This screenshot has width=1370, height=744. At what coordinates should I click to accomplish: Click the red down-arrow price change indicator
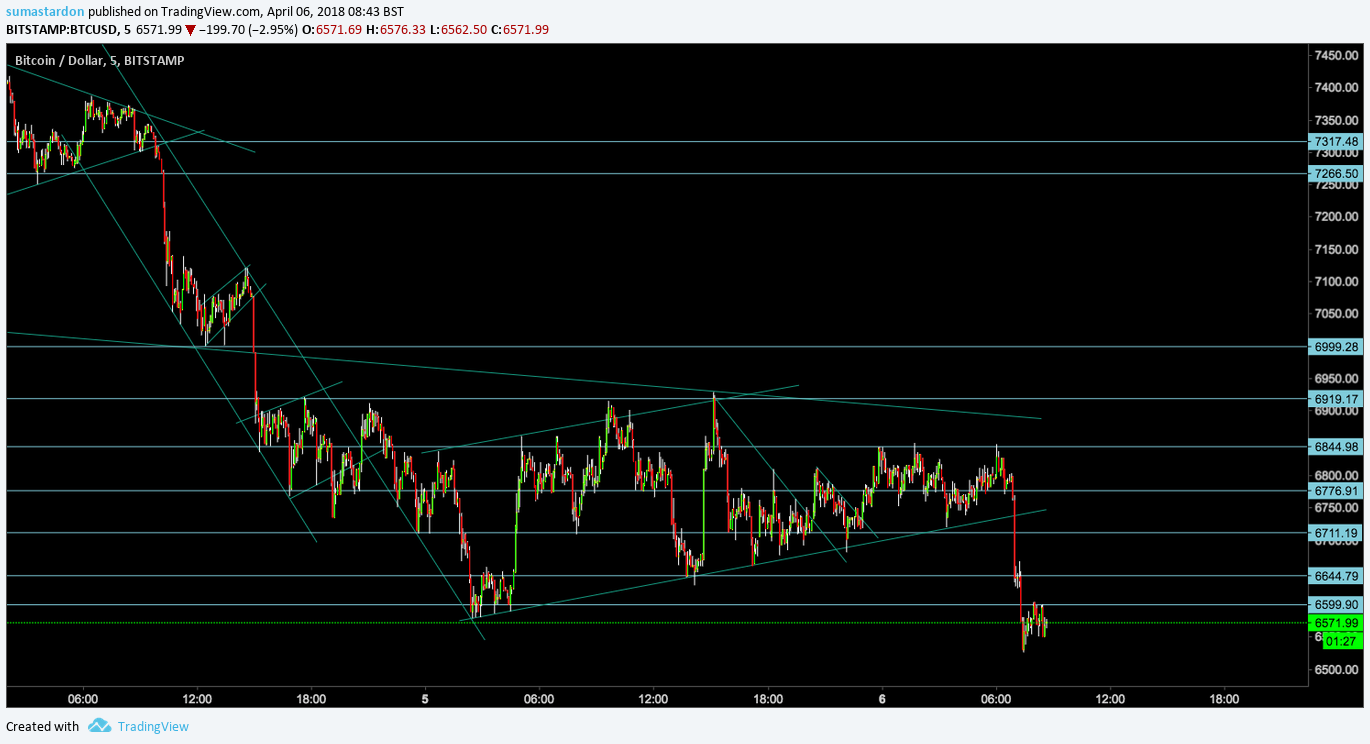pos(190,30)
